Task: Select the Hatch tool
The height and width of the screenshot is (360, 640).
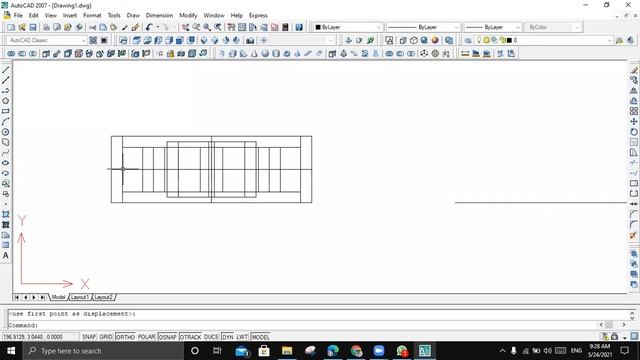Action: pos(6,214)
